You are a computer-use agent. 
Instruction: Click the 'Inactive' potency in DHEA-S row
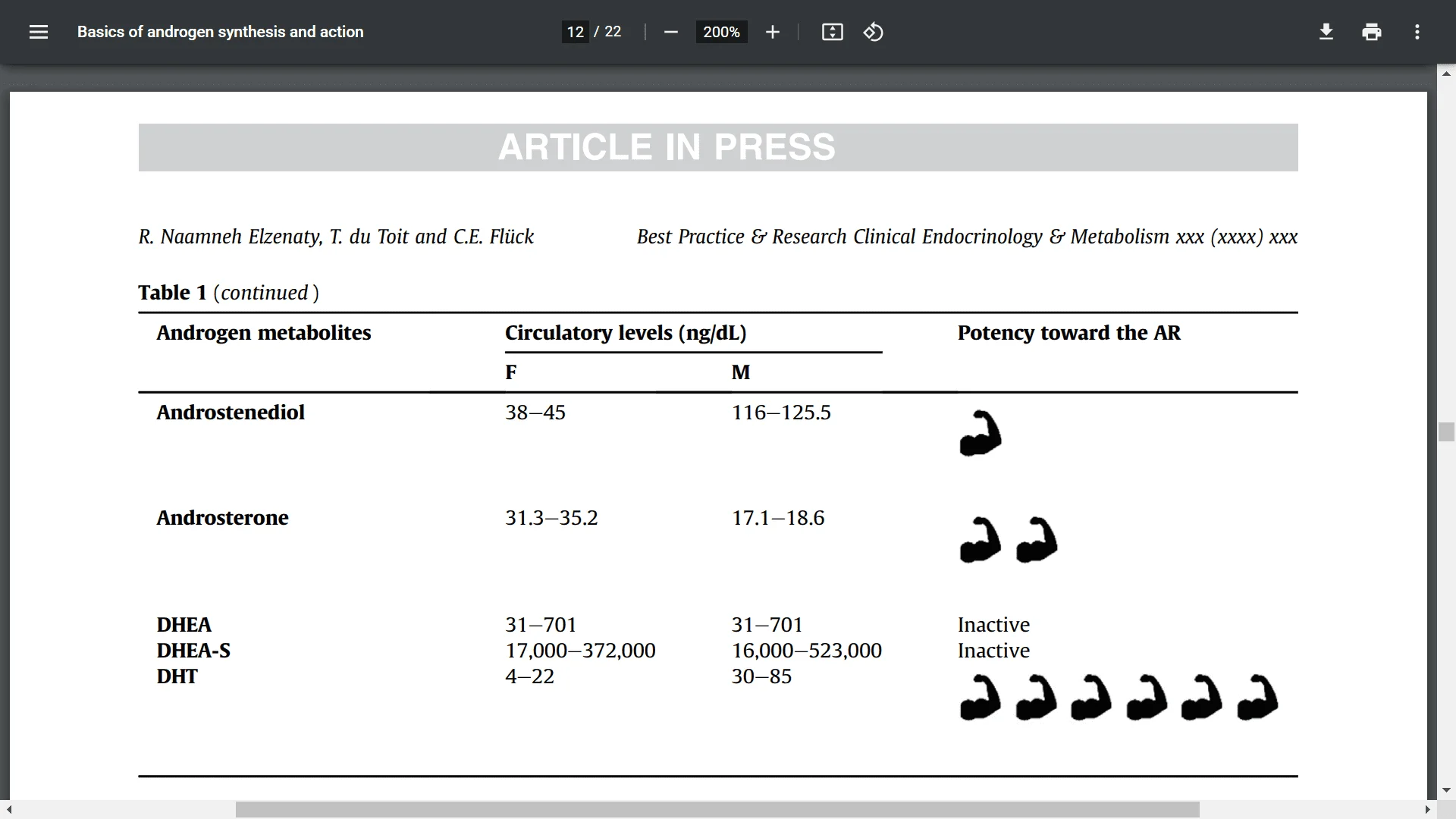tap(993, 651)
